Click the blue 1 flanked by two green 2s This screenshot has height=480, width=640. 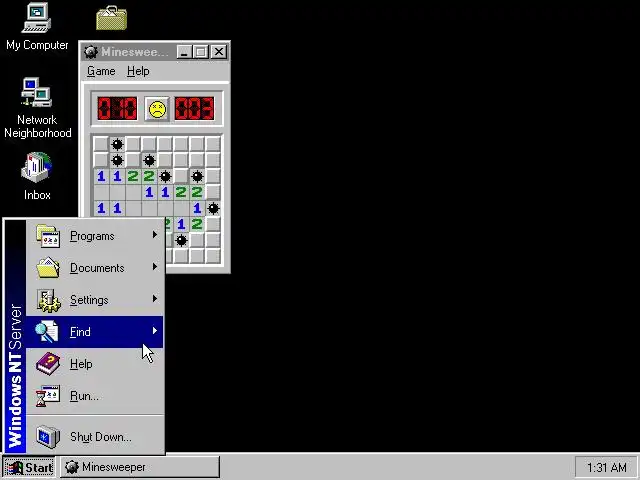181,224
